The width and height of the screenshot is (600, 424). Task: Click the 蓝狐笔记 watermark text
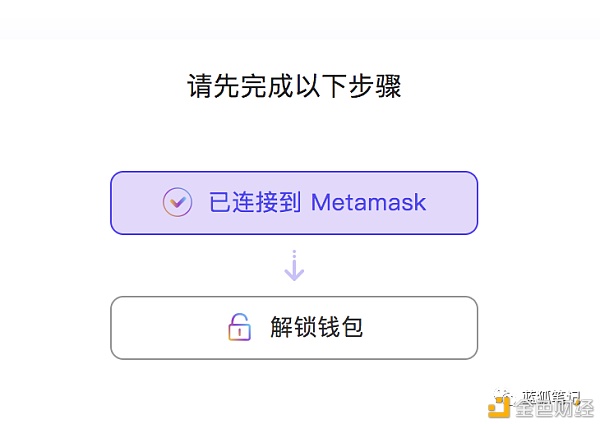[551, 396]
